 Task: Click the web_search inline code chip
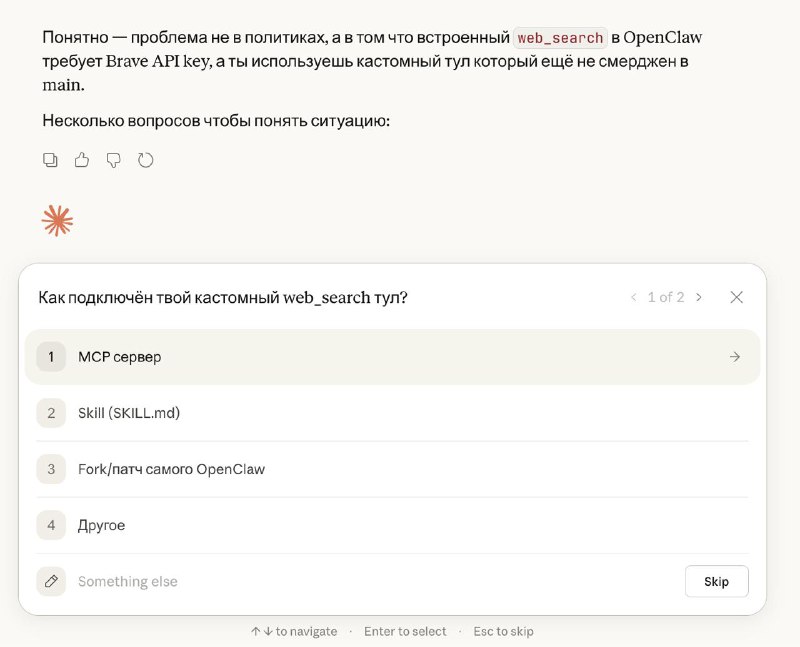559,37
